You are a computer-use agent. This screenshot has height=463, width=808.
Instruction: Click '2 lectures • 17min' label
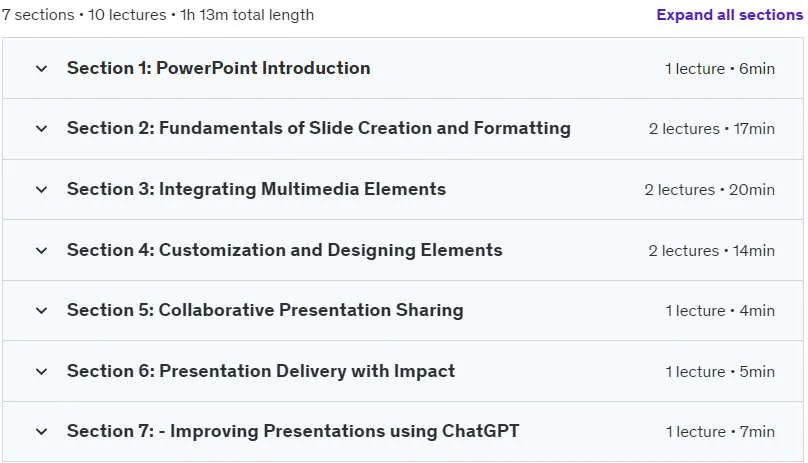coord(712,129)
